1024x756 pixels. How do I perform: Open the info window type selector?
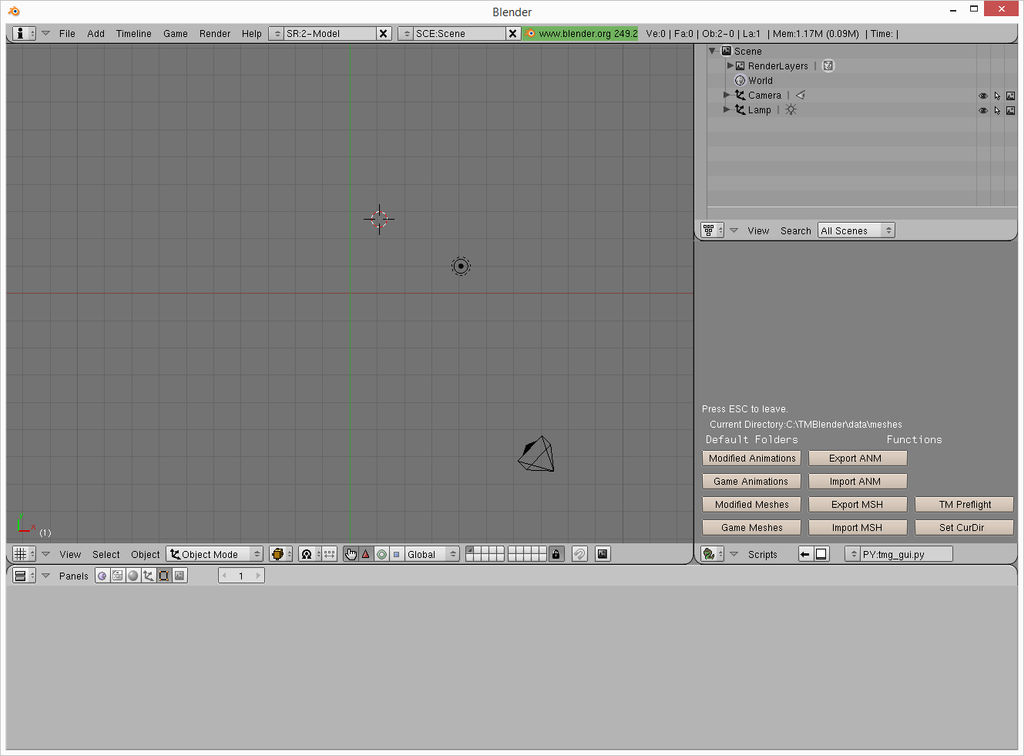coord(24,33)
